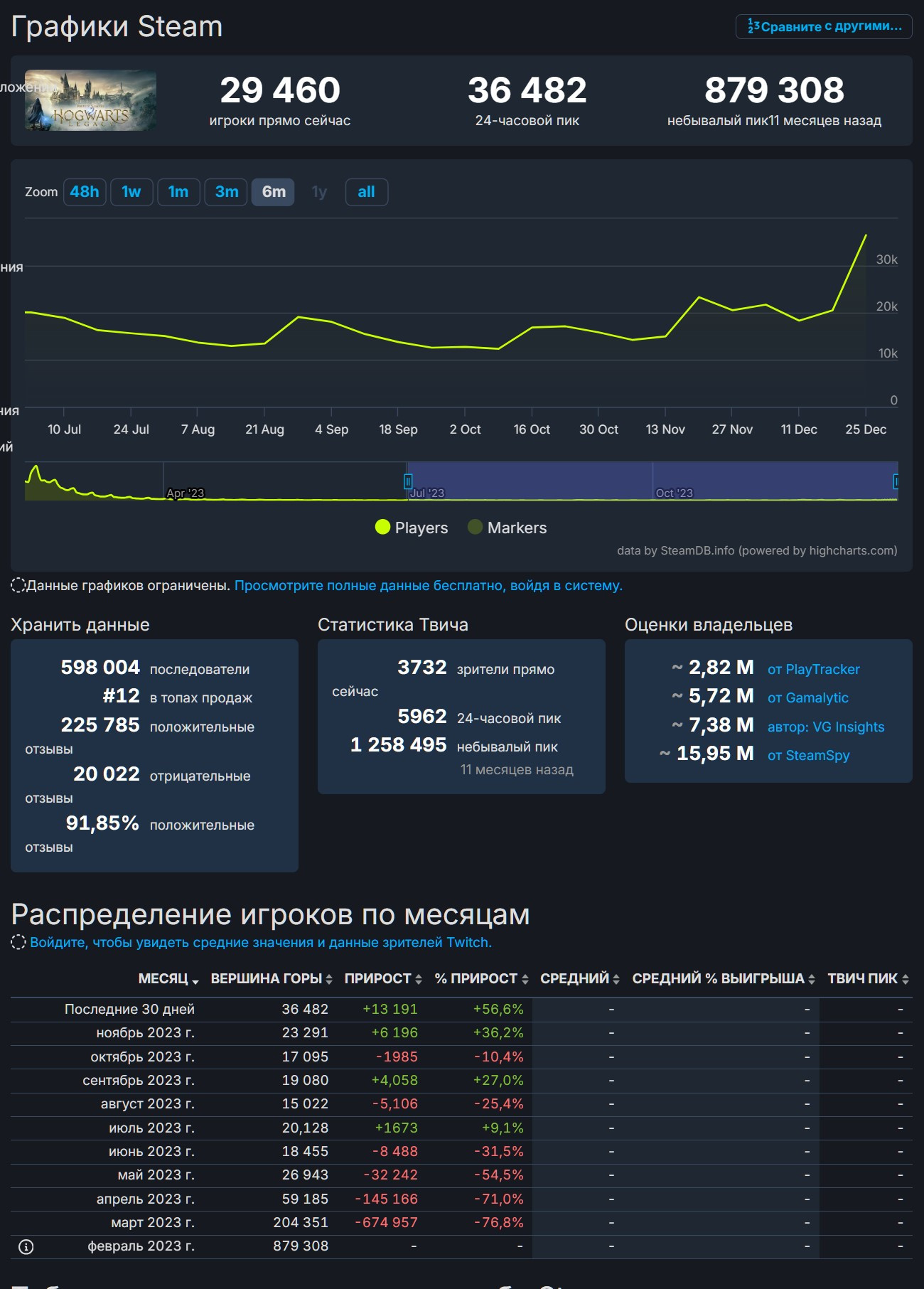Show all-time data with the all zoom button
The width and height of the screenshot is (924, 1289).
coord(366,192)
